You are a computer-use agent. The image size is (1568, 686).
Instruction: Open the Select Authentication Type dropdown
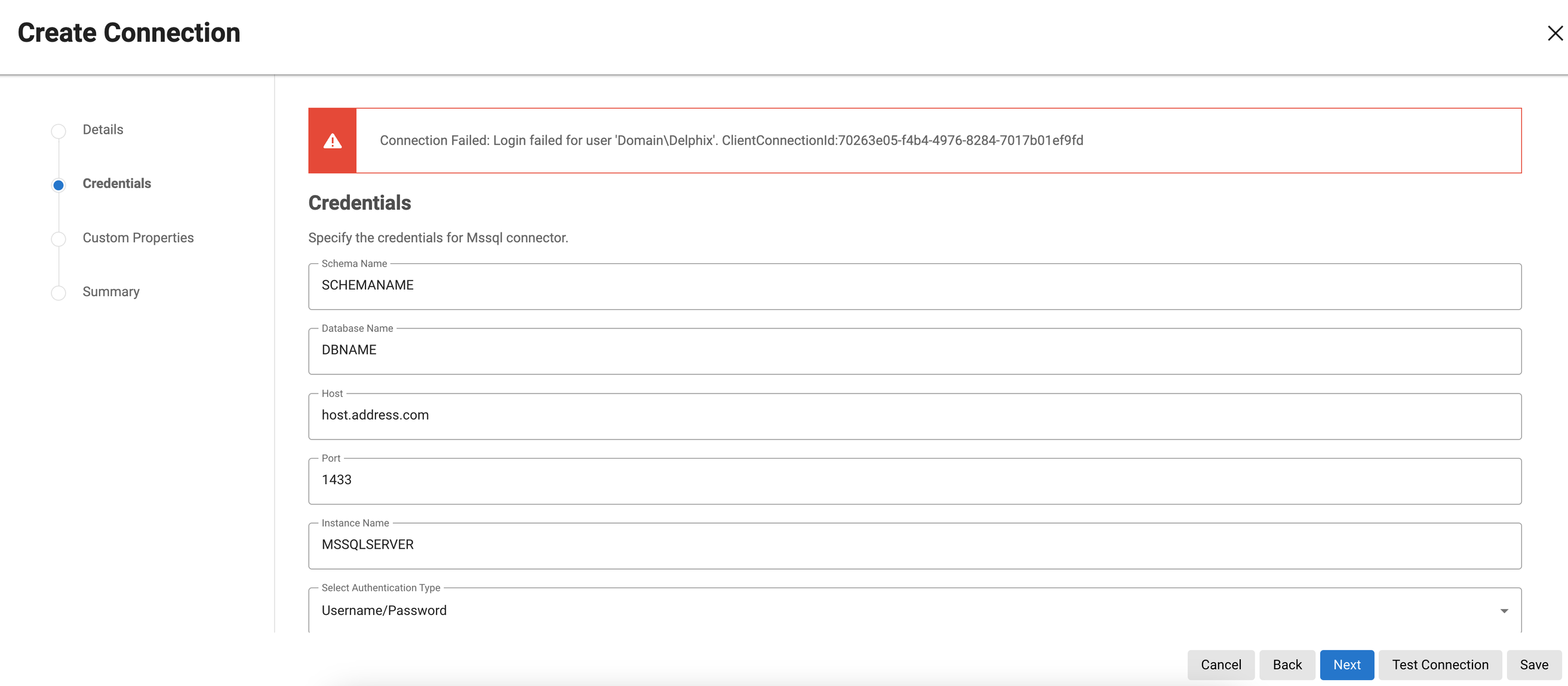pyautogui.click(x=914, y=610)
